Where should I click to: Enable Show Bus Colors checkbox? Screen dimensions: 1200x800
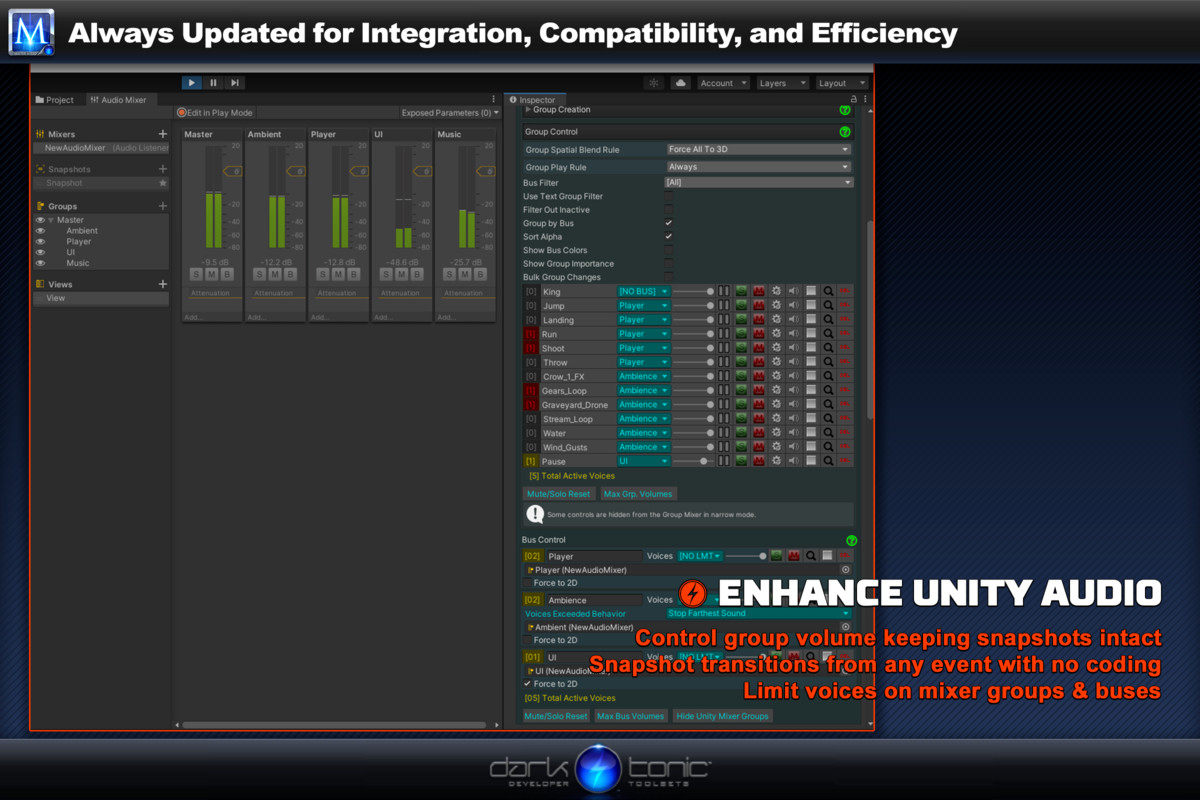point(668,250)
